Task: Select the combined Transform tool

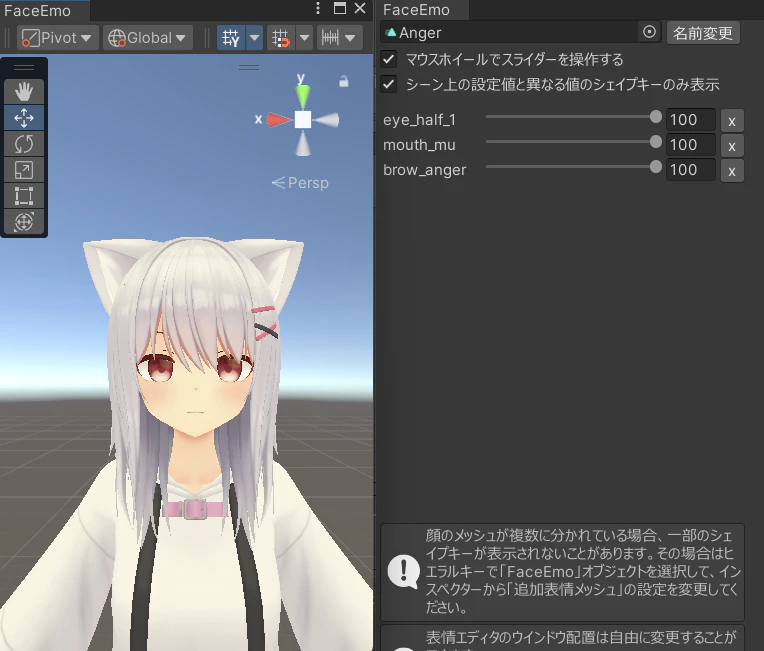Action: pyautogui.click(x=24, y=222)
